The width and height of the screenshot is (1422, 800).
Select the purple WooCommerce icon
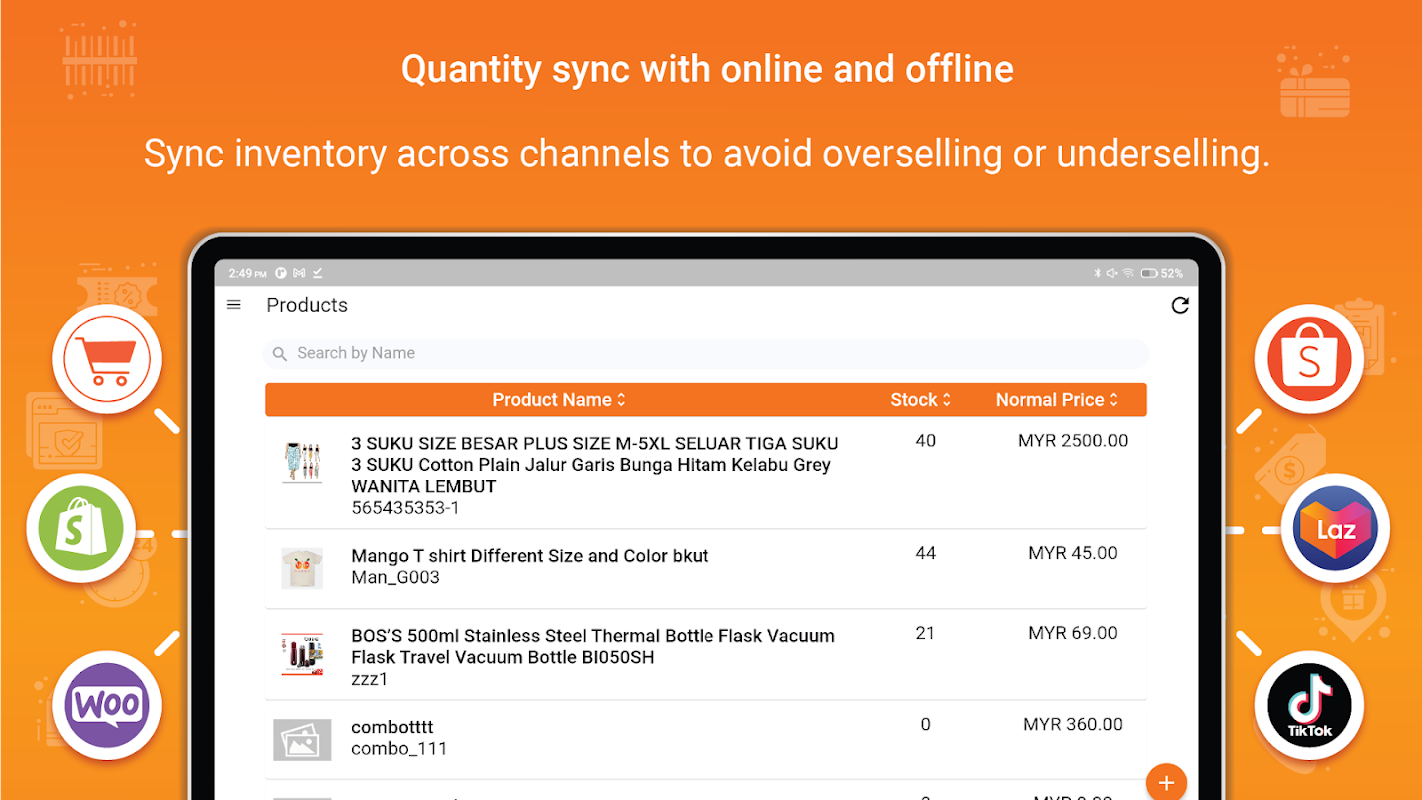point(107,704)
